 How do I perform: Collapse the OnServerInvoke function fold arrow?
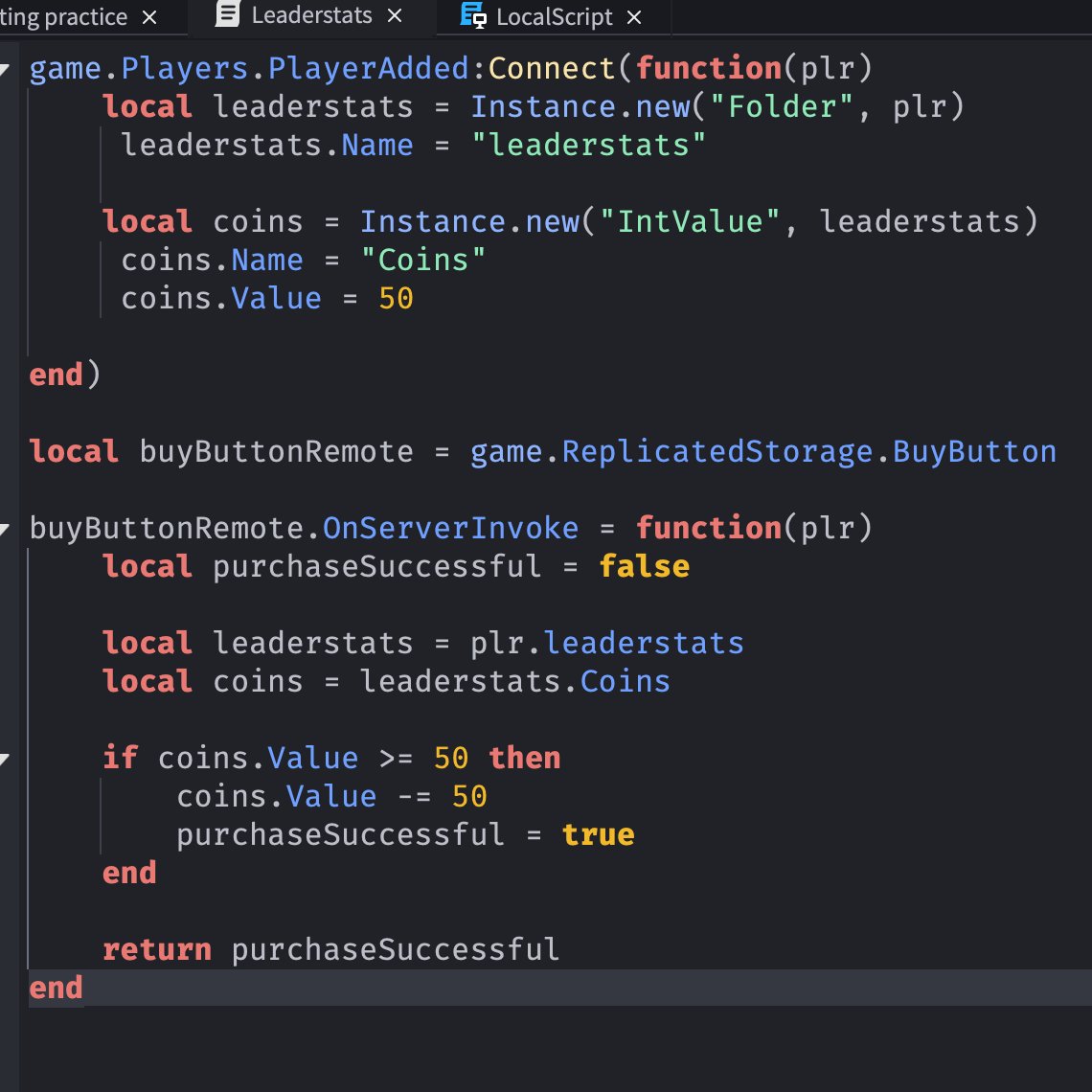coord(4,530)
